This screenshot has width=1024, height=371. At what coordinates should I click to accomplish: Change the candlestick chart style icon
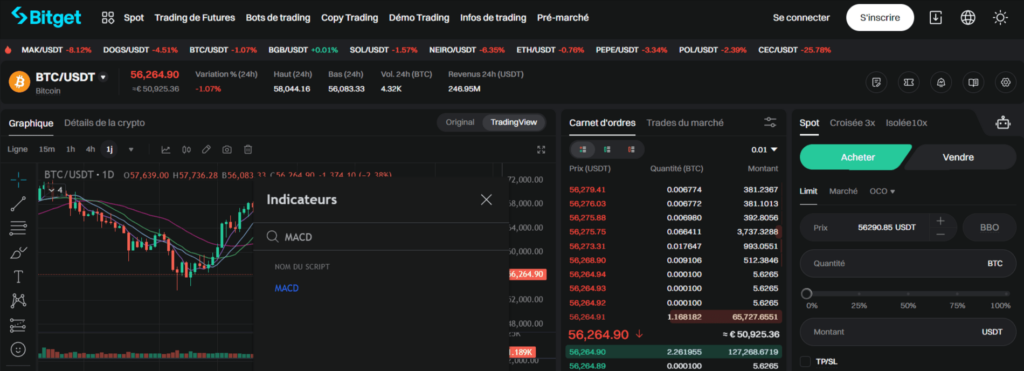(186, 150)
